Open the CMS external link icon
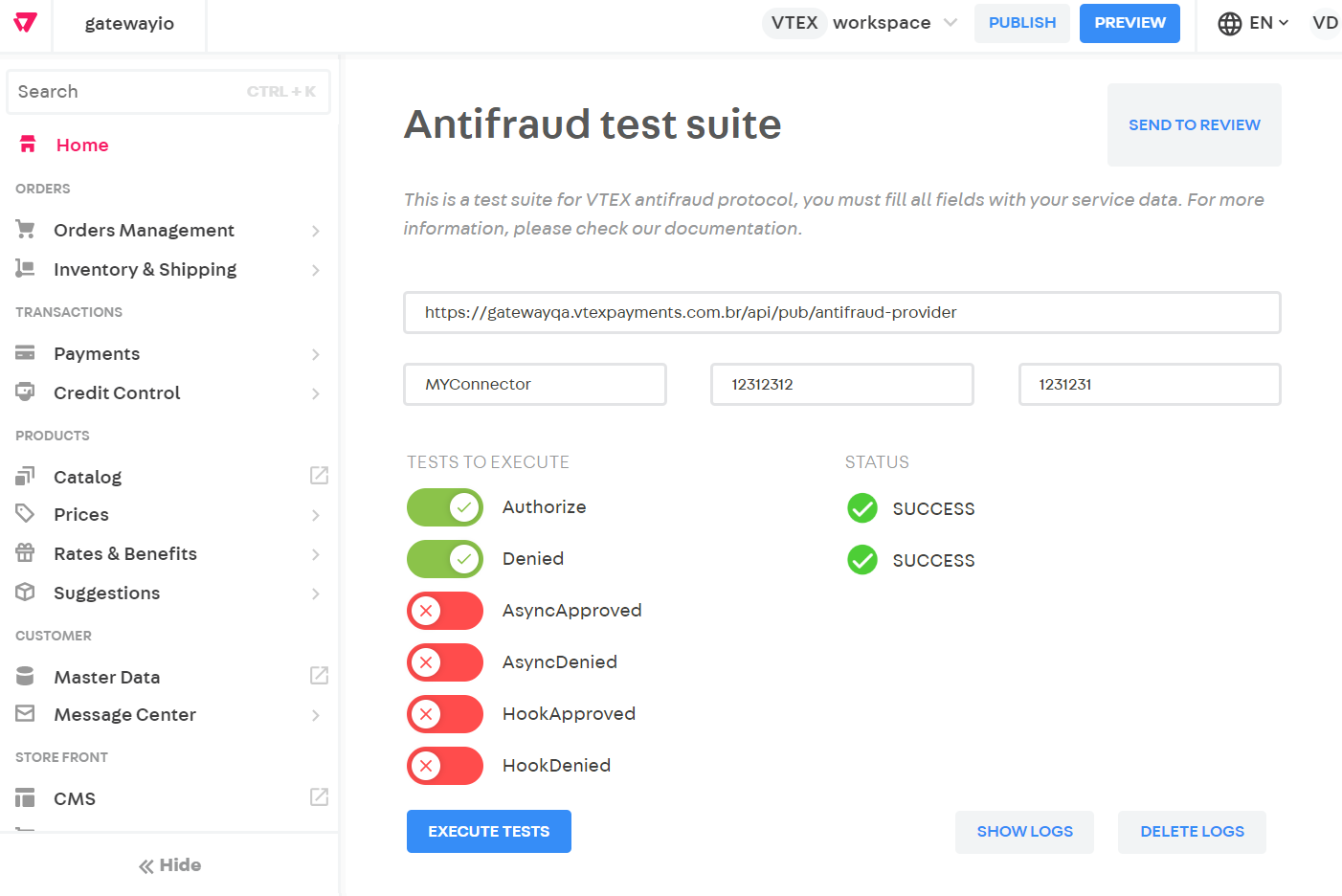1342x896 pixels. [x=317, y=798]
